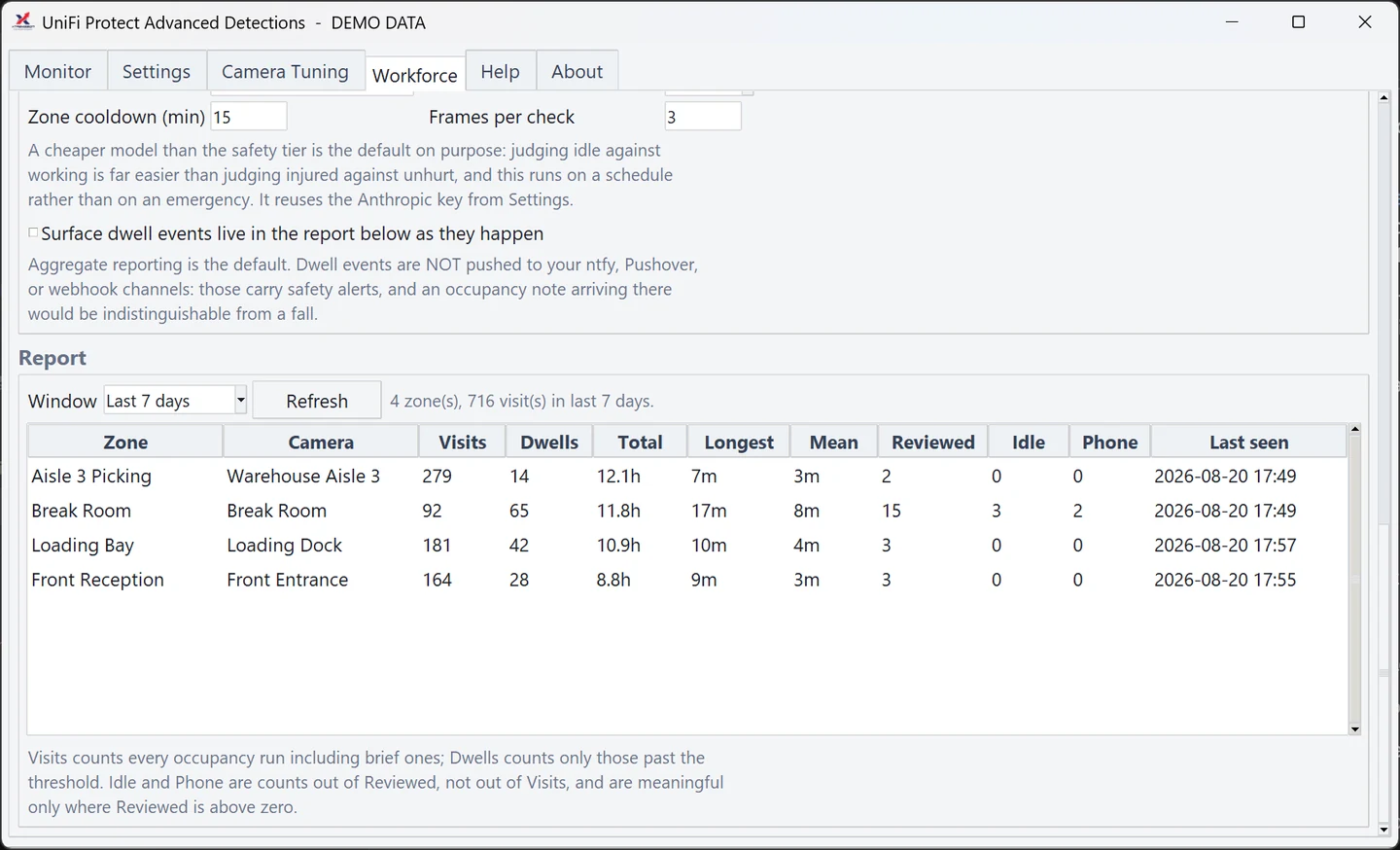
Task: Minimize the application window
Action: (1232, 21)
